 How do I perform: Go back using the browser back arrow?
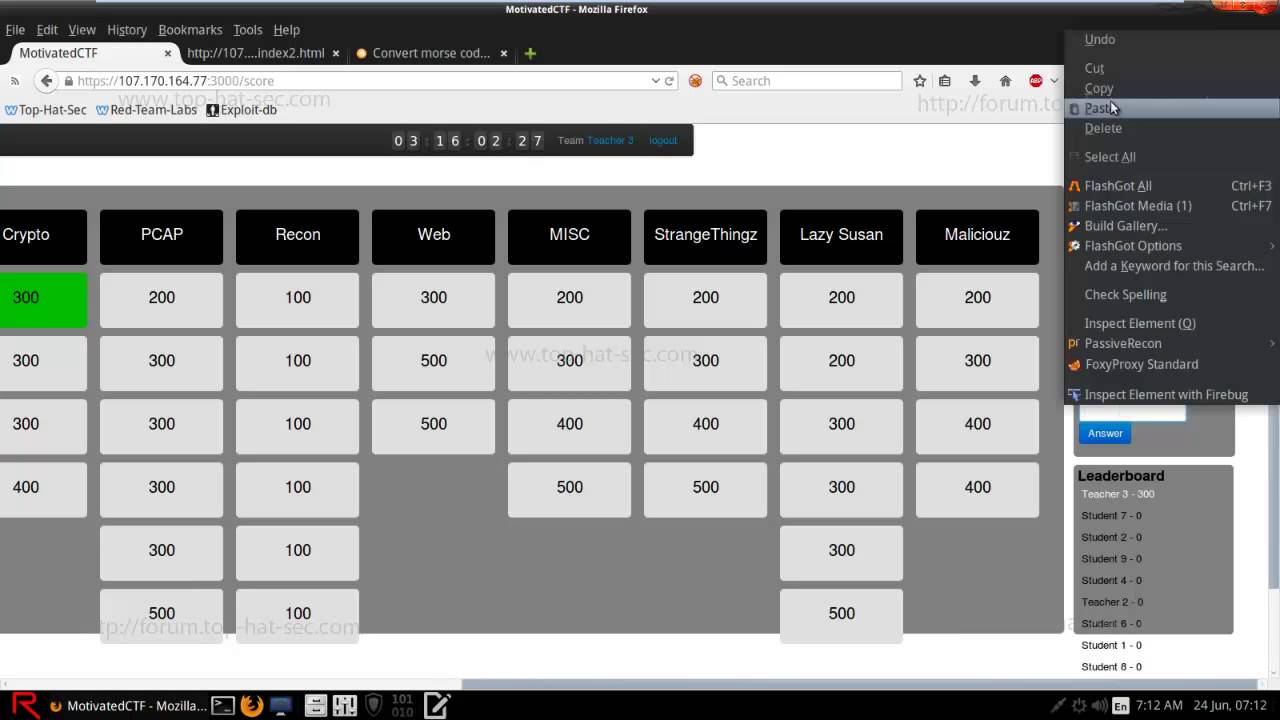46,81
